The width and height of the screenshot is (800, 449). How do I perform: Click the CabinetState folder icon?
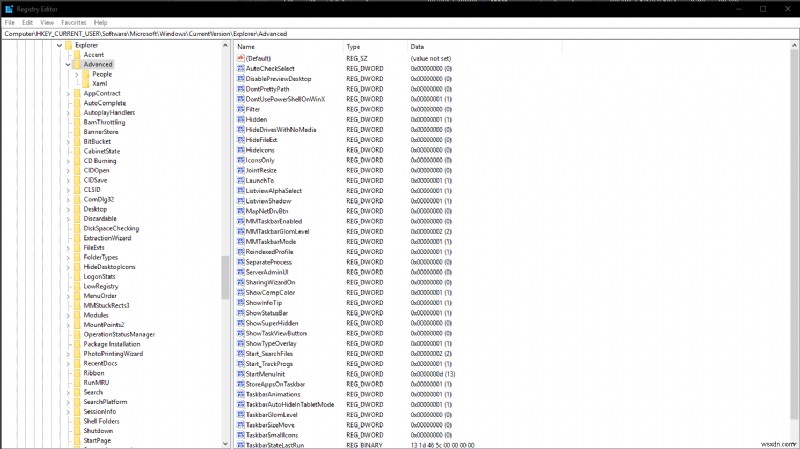tap(76, 151)
